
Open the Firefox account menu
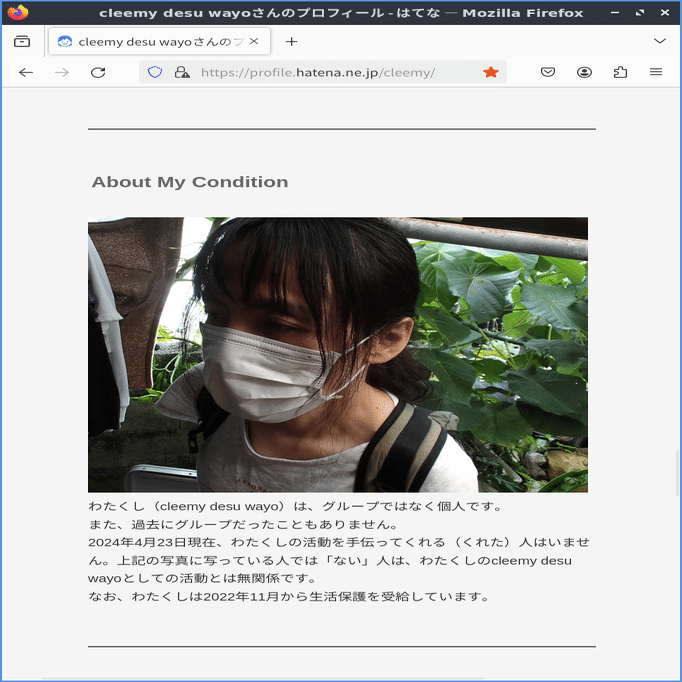584,72
